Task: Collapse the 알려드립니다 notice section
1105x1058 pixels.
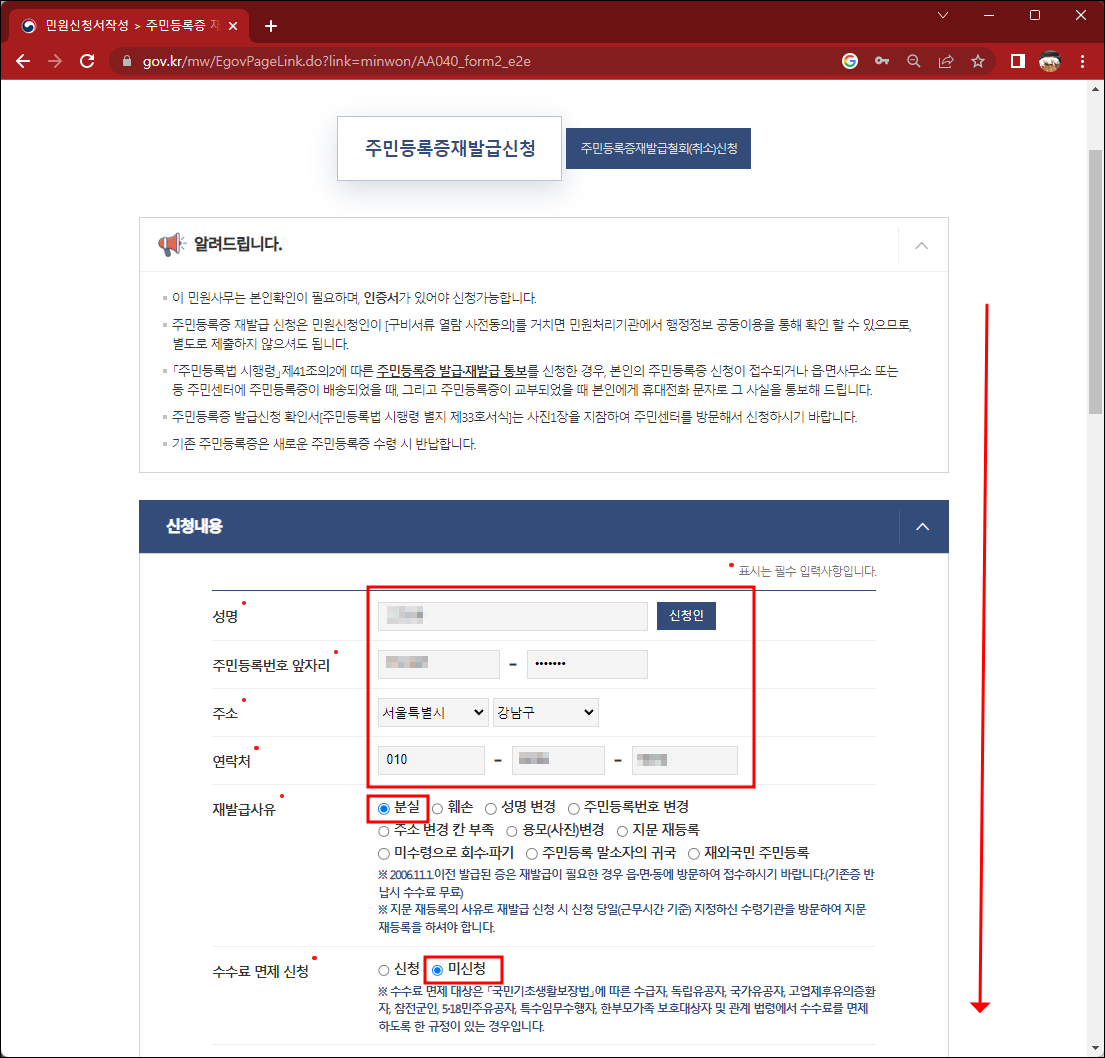Action: coord(921,245)
